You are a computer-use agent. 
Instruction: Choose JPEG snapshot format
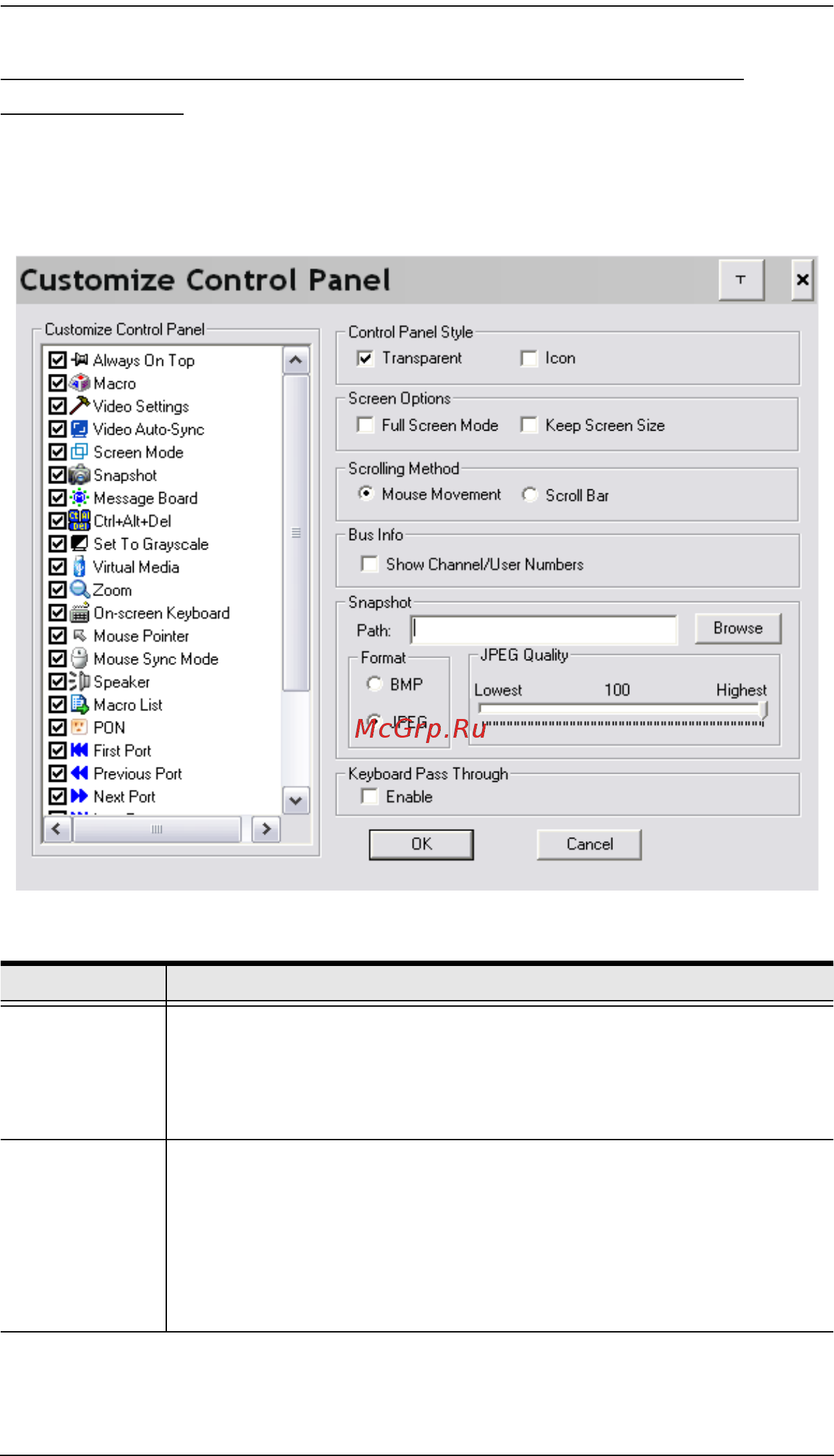[x=374, y=721]
